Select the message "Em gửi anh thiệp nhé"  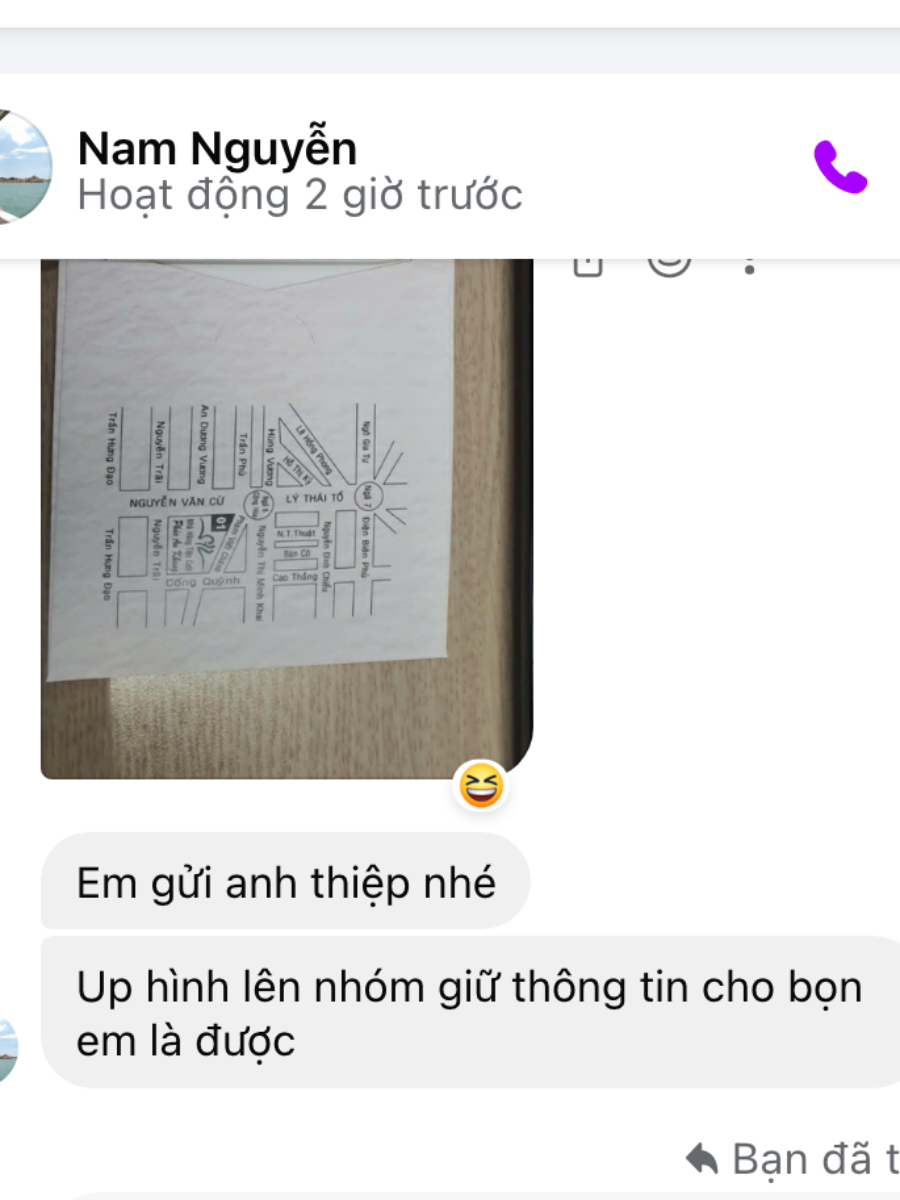(x=285, y=882)
